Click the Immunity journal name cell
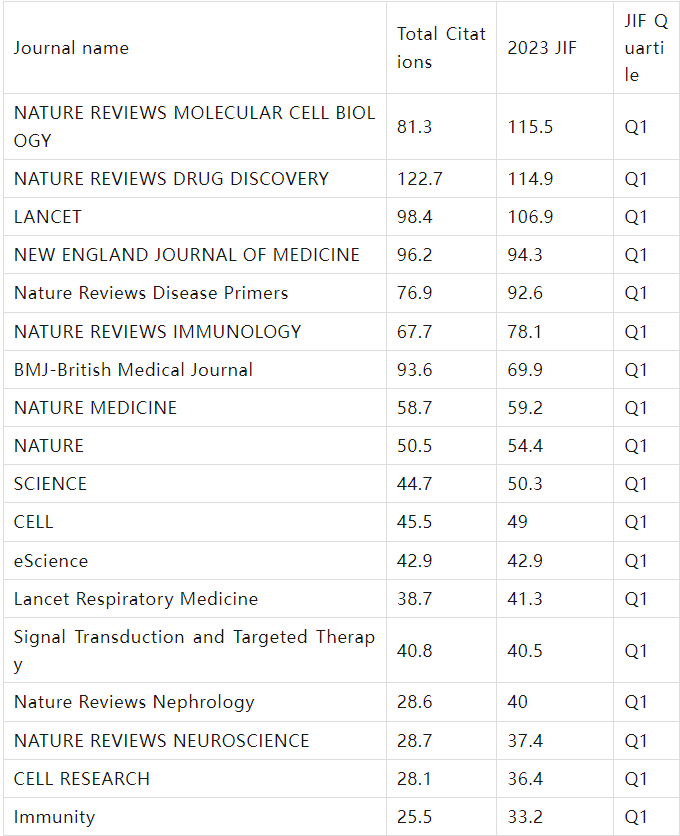This screenshot has height=836, width=680. [x=54, y=817]
